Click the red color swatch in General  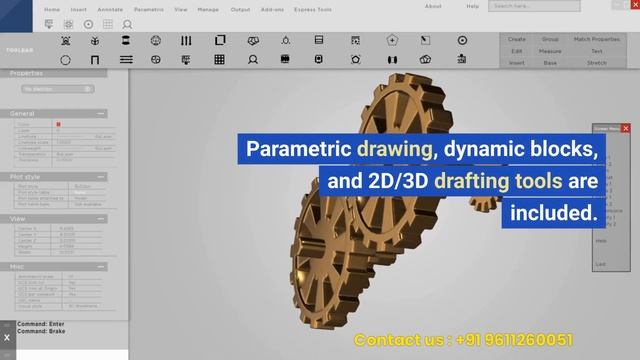pyautogui.click(x=58, y=124)
